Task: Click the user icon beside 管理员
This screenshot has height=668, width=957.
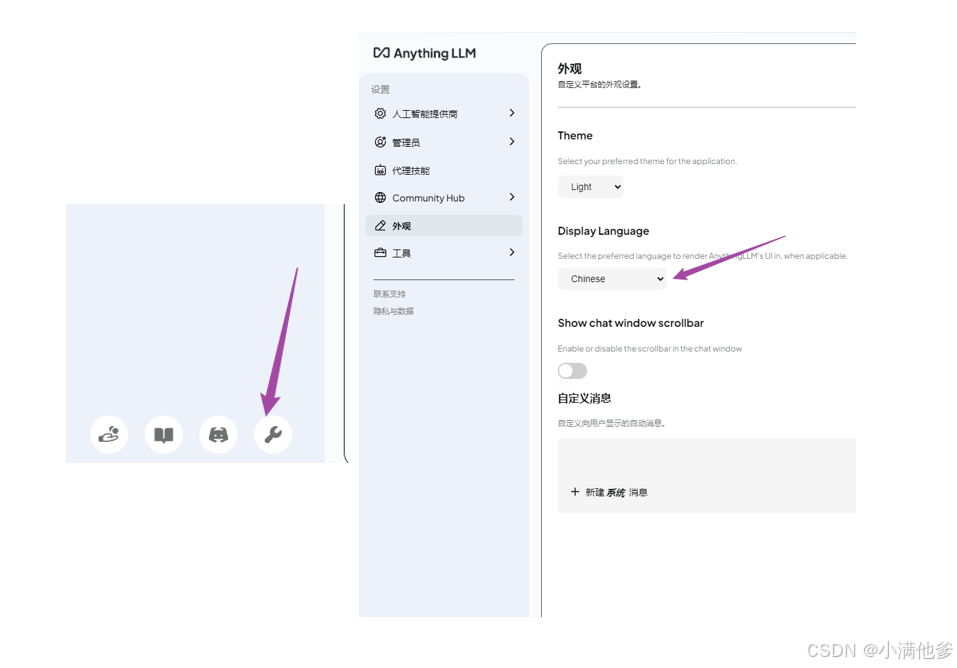Action: tap(380, 142)
